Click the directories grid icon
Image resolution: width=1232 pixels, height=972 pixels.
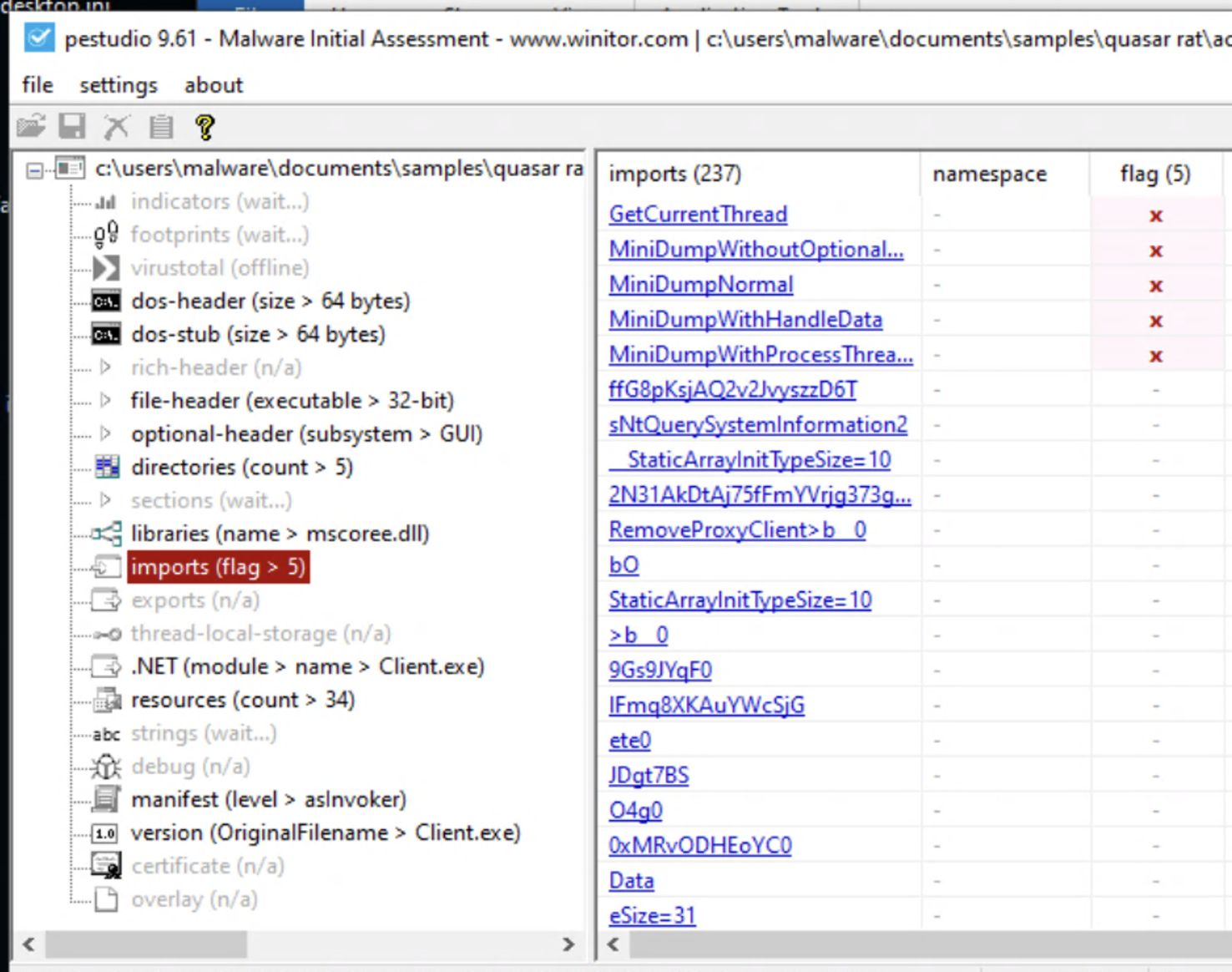(x=107, y=467)
